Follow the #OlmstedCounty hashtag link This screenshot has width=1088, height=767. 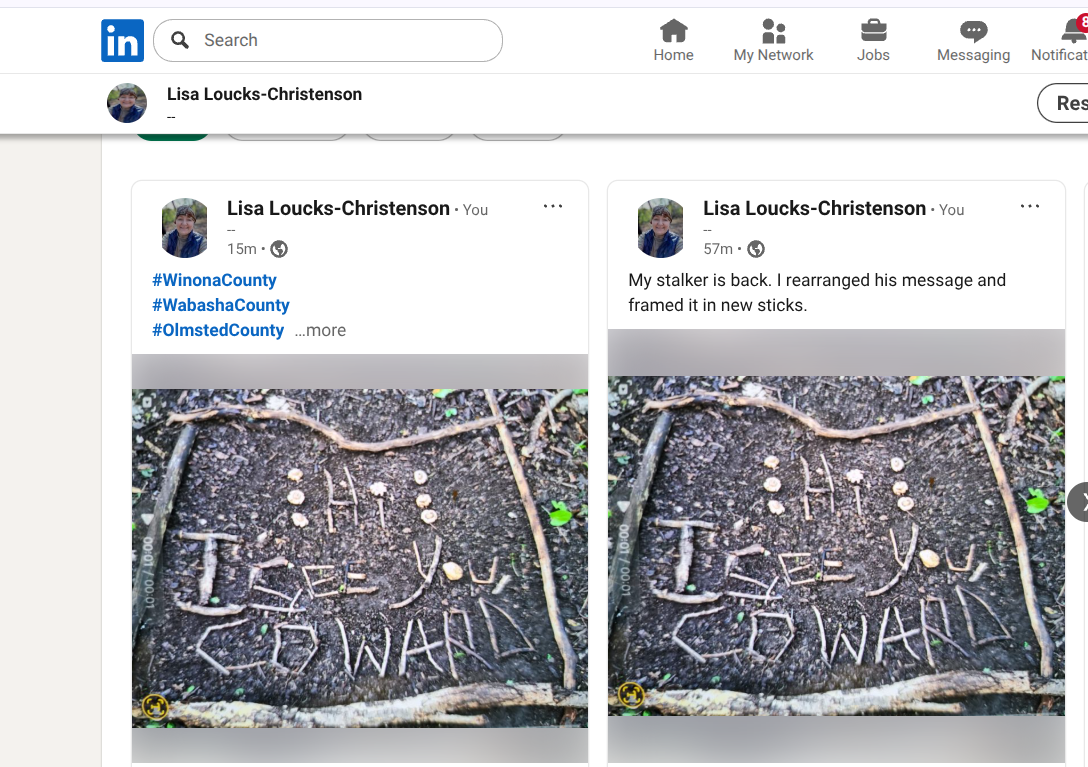(218, 330)
